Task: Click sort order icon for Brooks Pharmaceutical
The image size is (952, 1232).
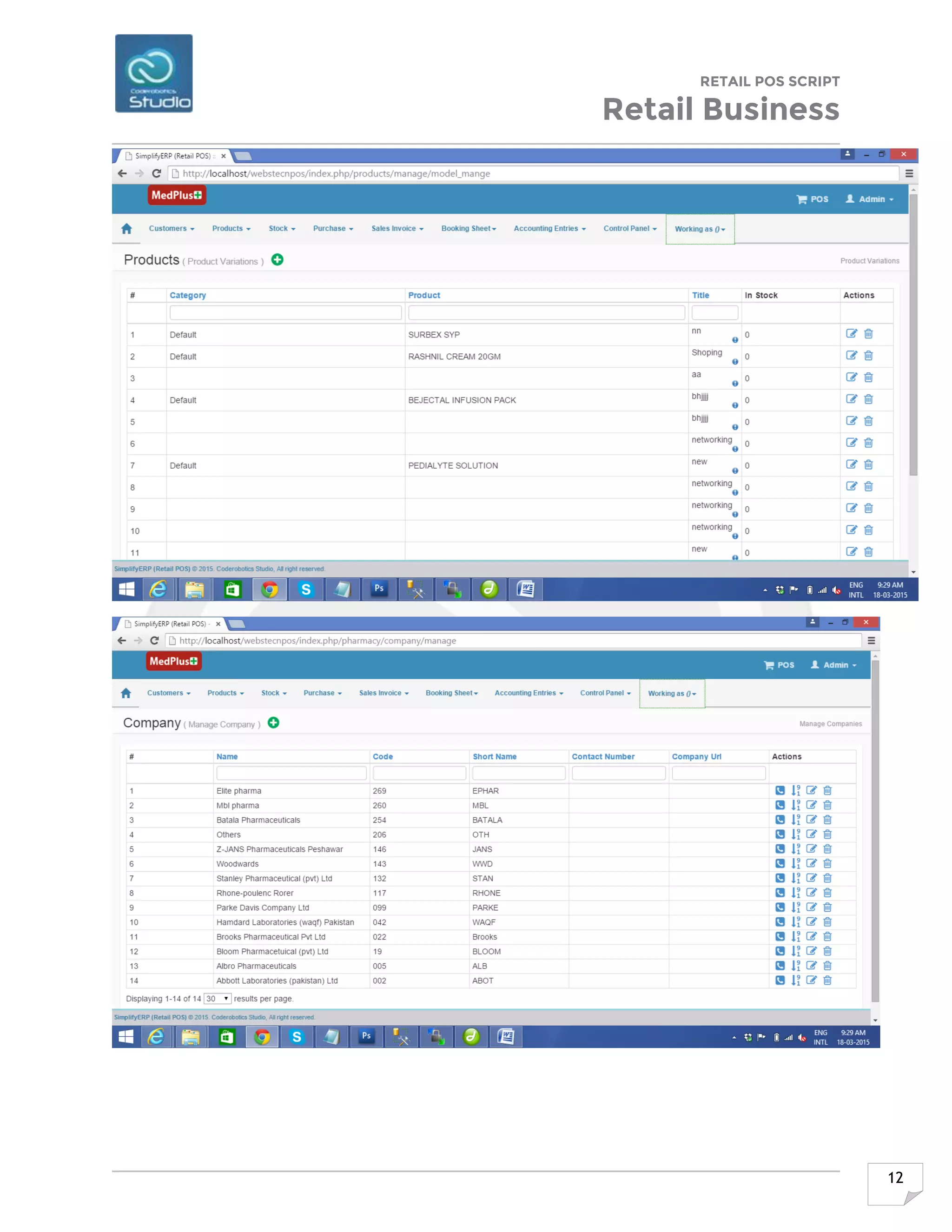Action: click(796, 936)
